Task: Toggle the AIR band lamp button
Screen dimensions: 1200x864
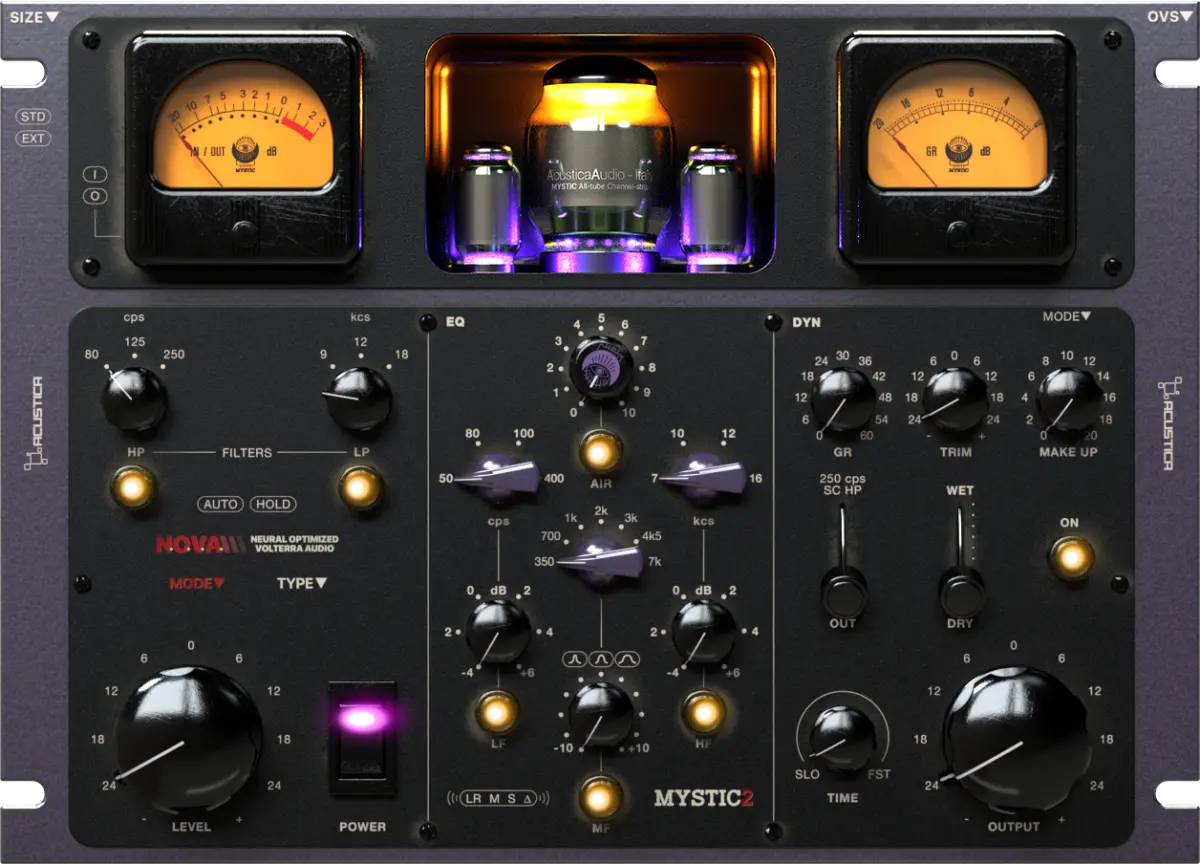Action: 599,453
